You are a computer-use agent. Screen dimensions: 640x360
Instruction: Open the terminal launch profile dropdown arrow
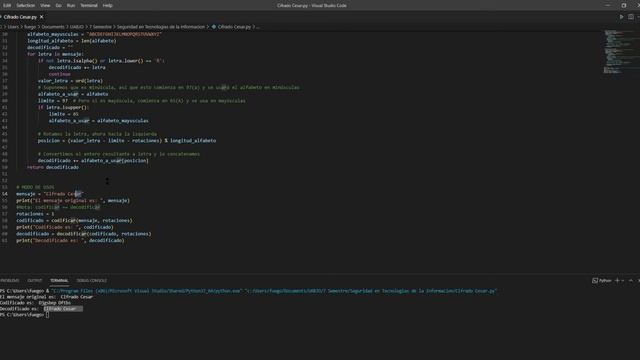(623, 281)
